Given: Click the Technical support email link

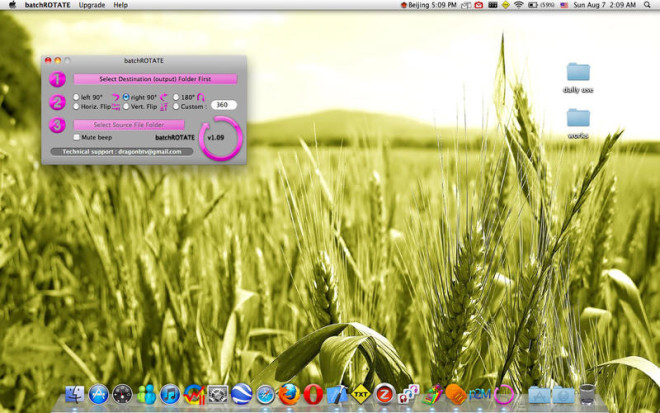Looking at the screenshot, I should coord(122,152).
